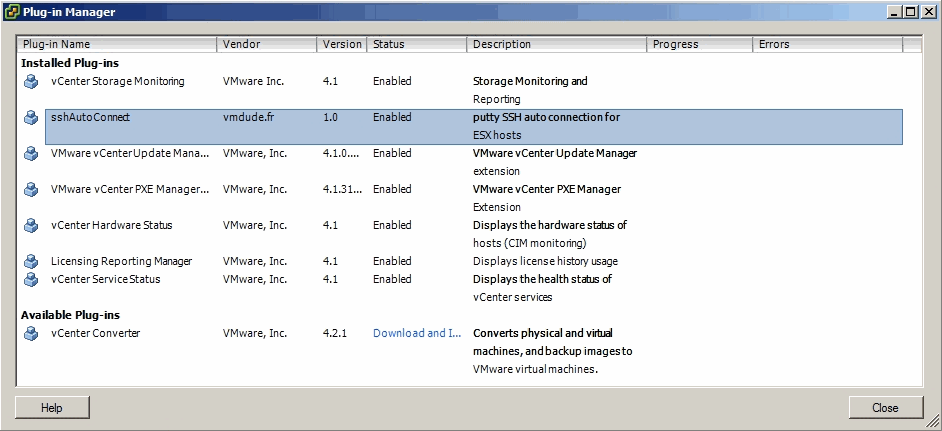Image resolution: width=942 pixels, height=431 pixels.
Task: Sort by the Version column header
Action: coord(342,44)
